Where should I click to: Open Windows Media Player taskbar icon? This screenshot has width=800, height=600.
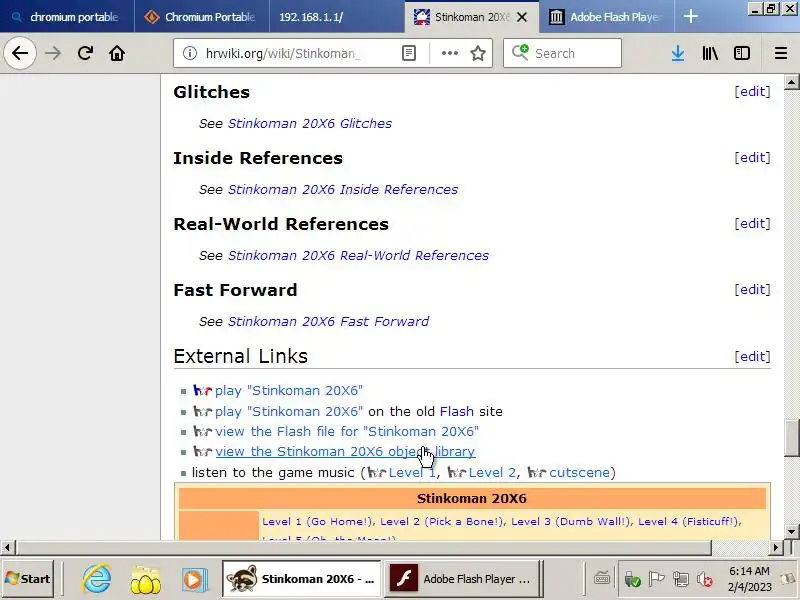[x=194, y=579]
